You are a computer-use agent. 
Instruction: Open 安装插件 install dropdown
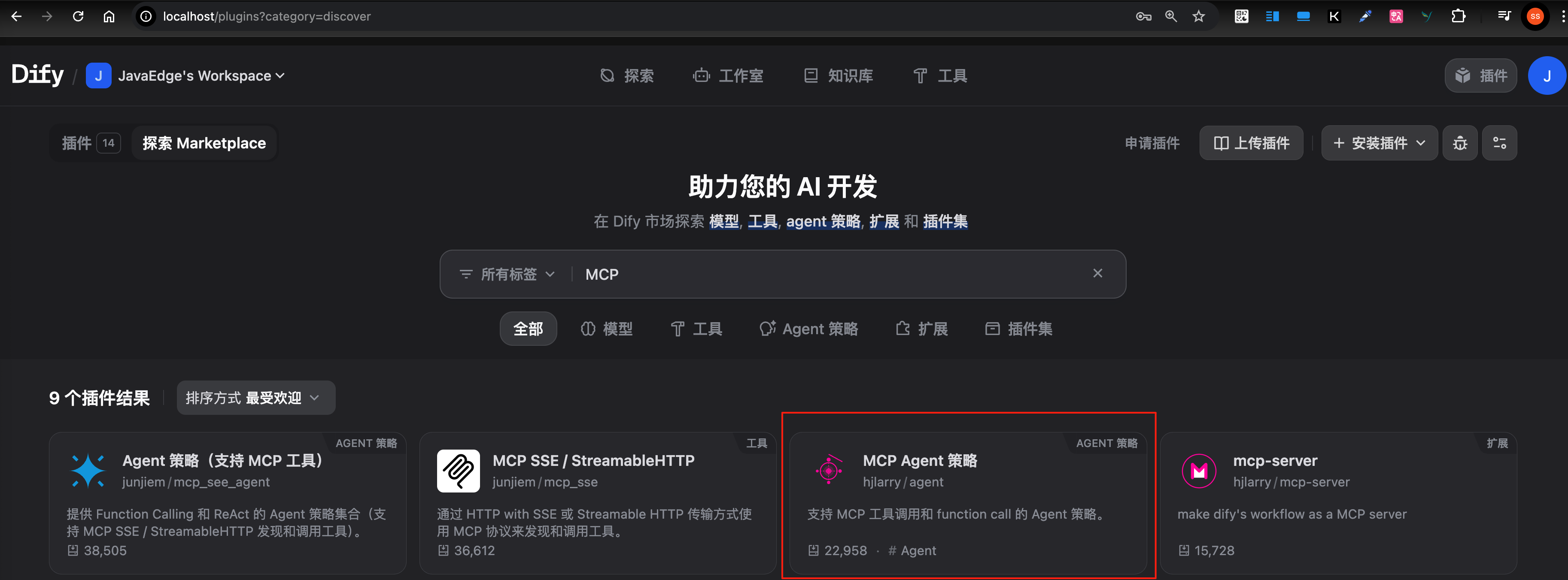coord(1379,143)
